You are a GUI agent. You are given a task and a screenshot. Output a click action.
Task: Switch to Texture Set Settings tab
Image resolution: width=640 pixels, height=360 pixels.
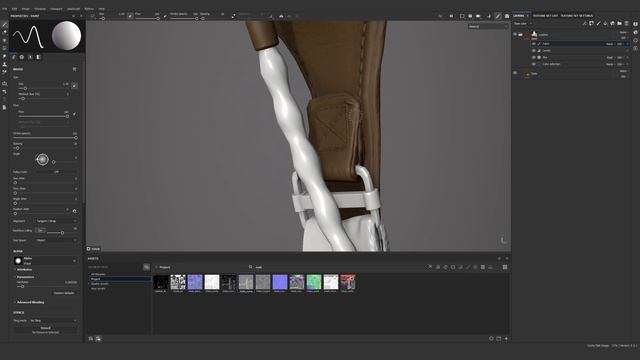[x=577, y=16]
